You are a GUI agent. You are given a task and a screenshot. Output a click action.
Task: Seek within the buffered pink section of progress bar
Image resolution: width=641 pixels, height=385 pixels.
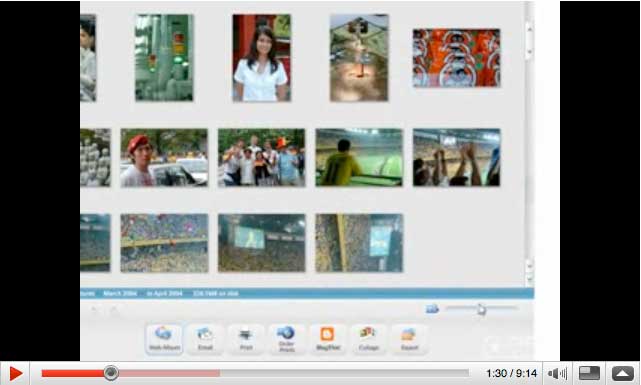point(170,373)
